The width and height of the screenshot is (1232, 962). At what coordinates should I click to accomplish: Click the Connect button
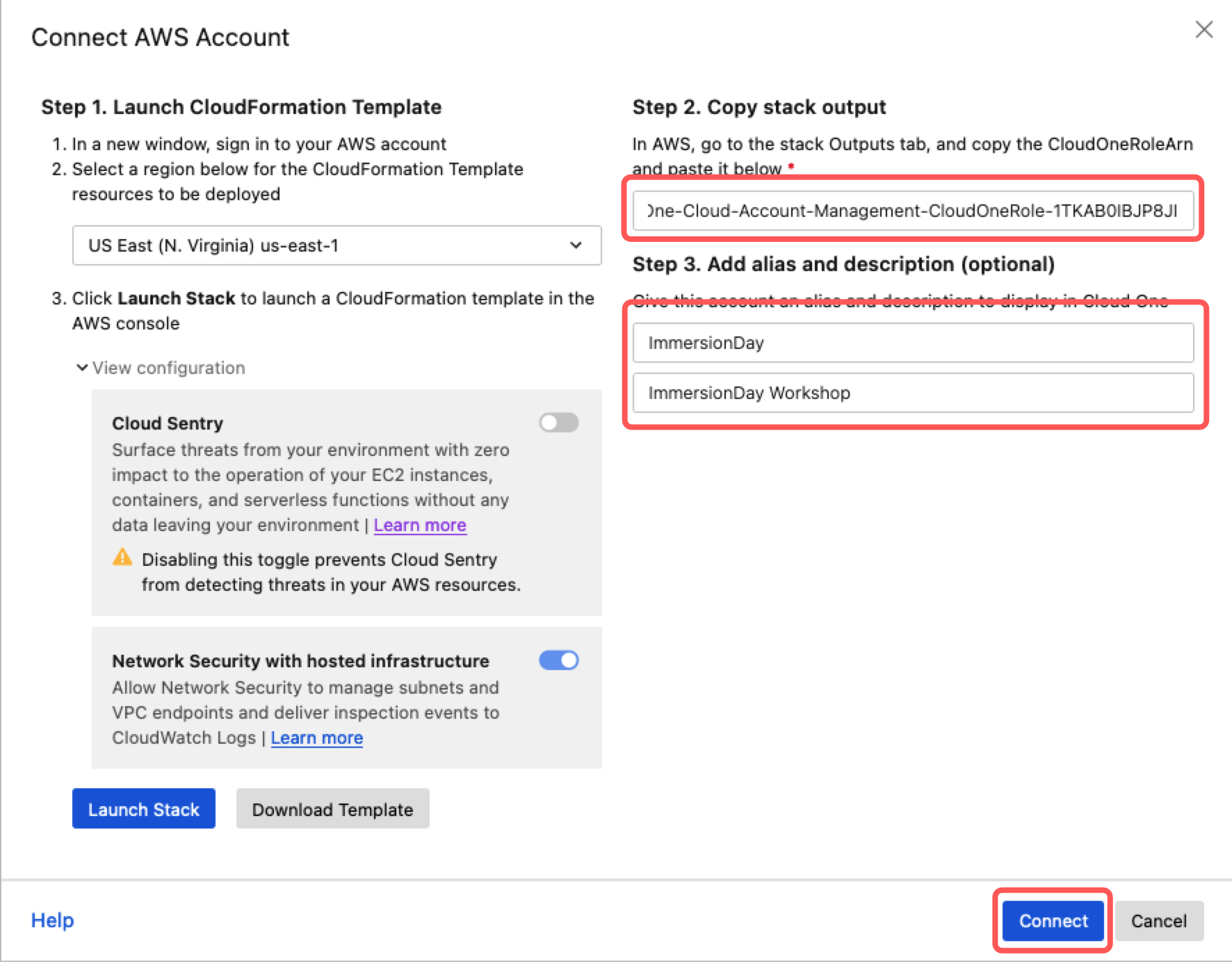[1053, 921]
